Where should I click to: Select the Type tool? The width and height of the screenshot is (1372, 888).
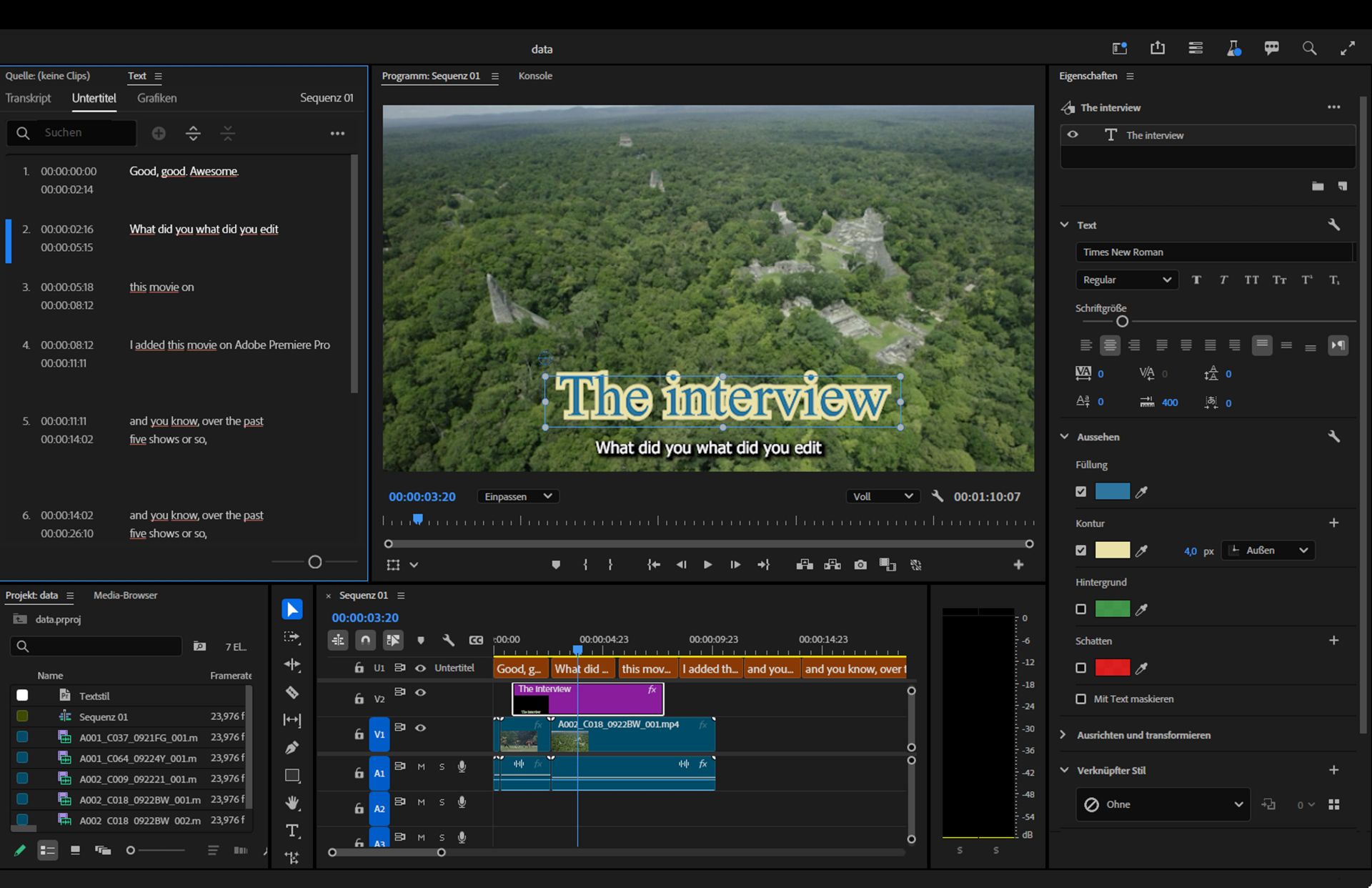click(x=292, y=831)
